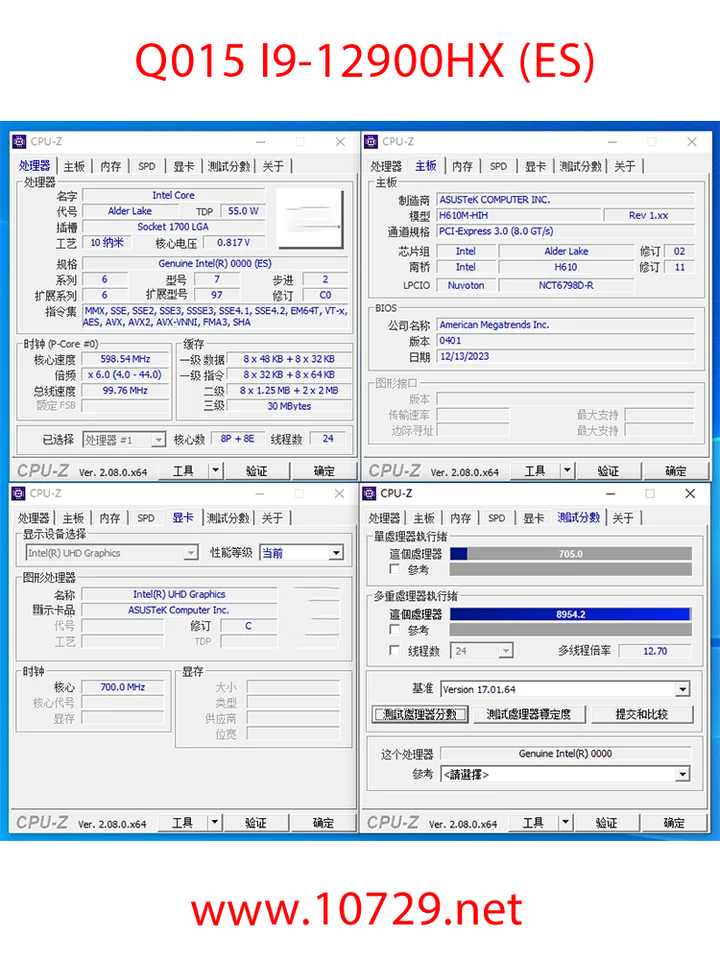Click 验证 button in processor window
Image resolution: width=720 pixels, height=960 pixels.
coord(257,471)
